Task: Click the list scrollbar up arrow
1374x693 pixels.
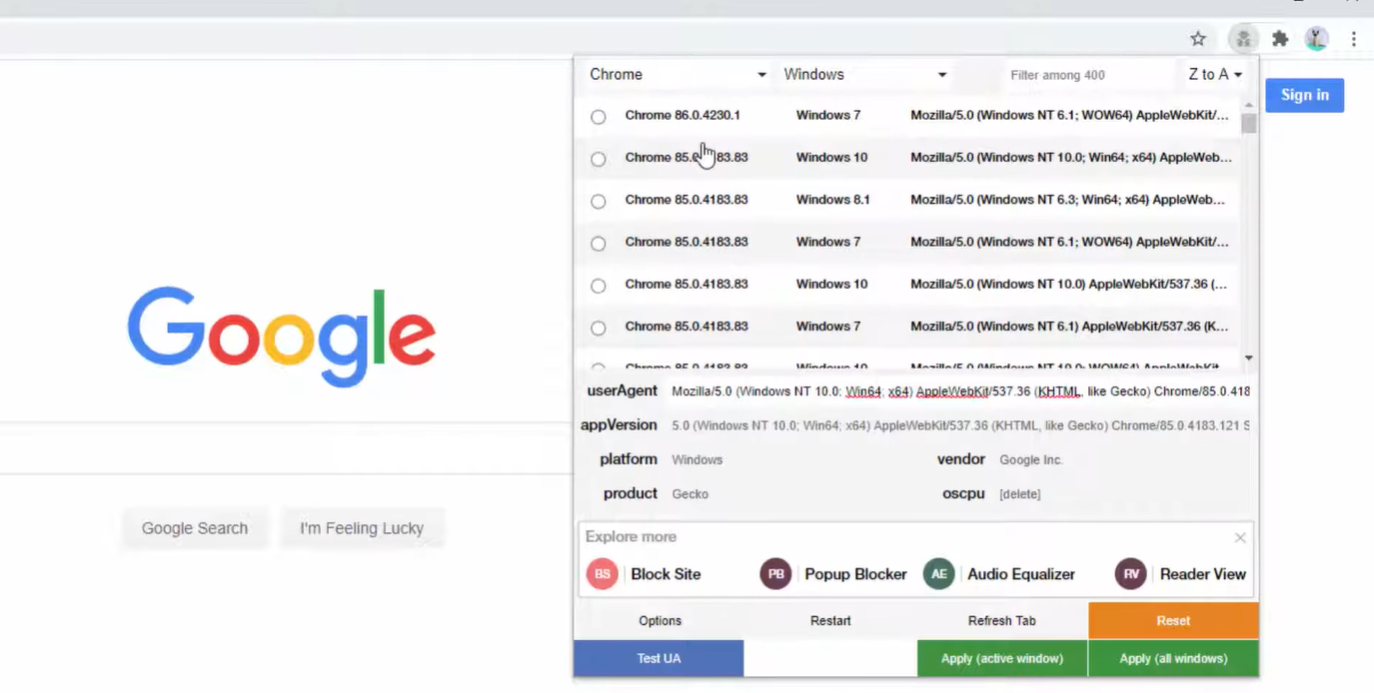Action: [1248, 105]
